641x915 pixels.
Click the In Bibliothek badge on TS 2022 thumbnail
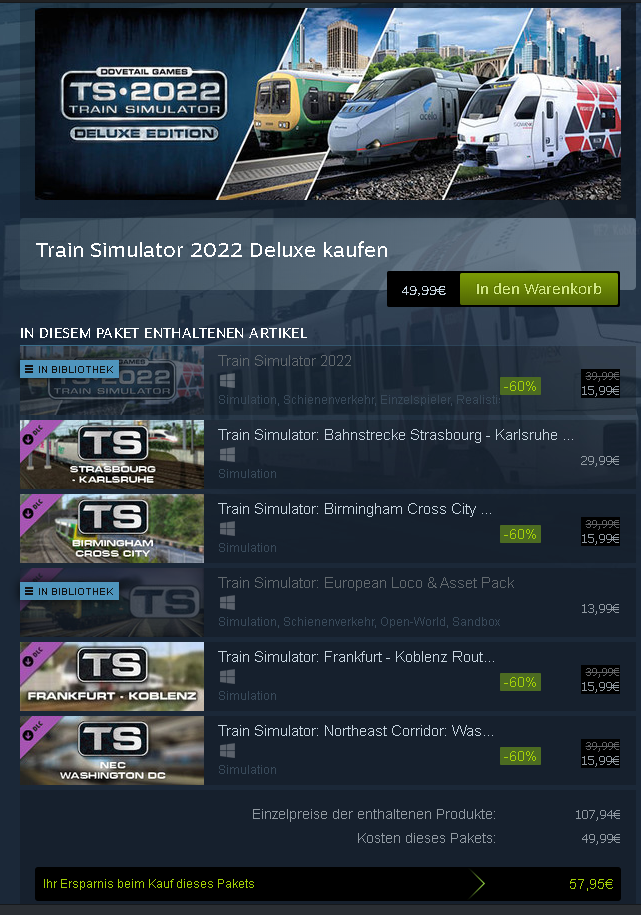coord(69,369)
